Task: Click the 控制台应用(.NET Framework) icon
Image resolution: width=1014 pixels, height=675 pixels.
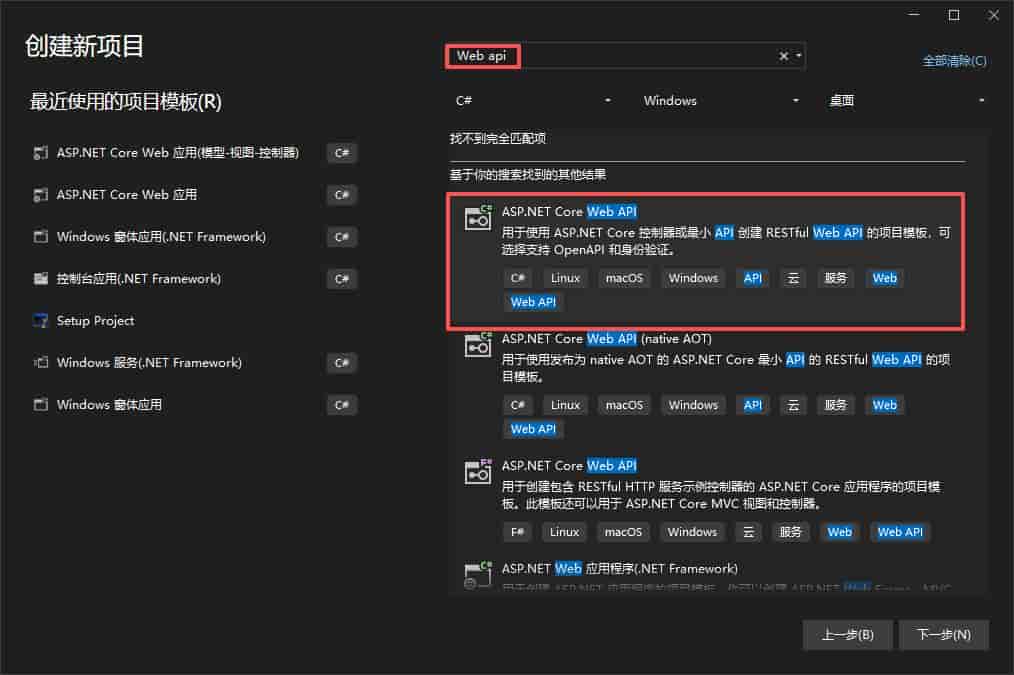Action: [x=40, y=279]
